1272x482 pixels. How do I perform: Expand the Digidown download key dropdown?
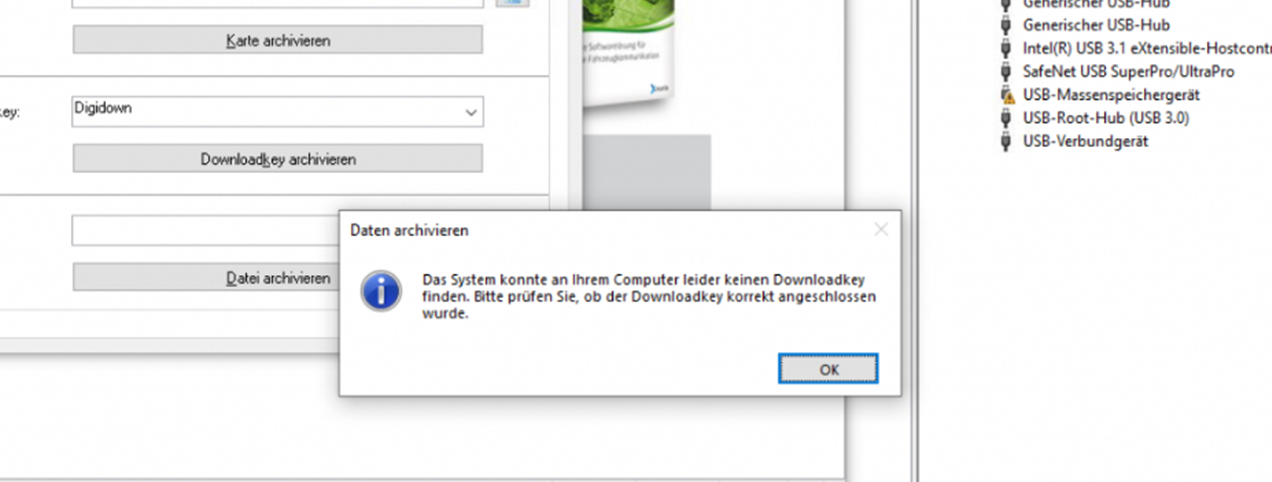(471, 113)
